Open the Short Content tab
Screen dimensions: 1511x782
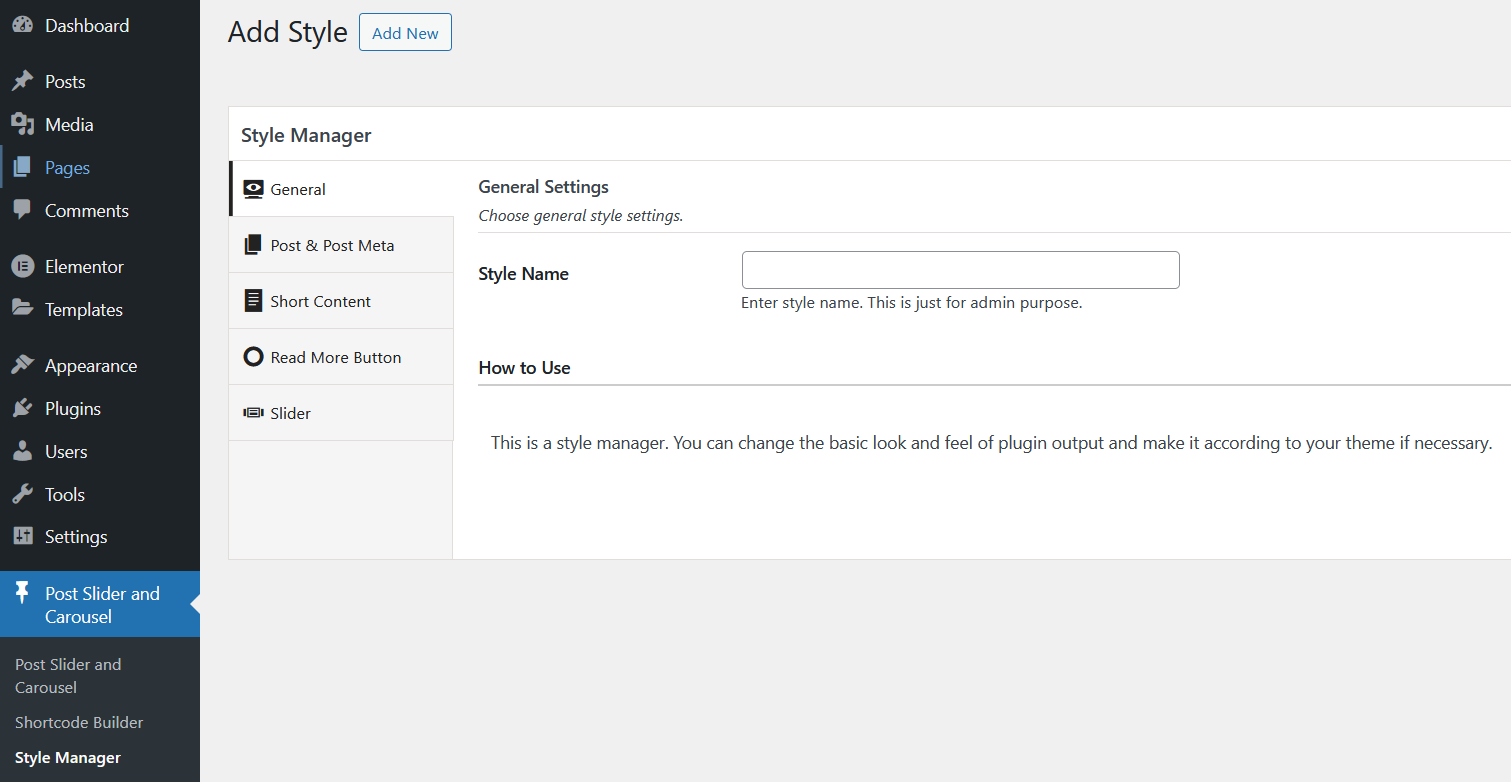[x=341, y=301]
